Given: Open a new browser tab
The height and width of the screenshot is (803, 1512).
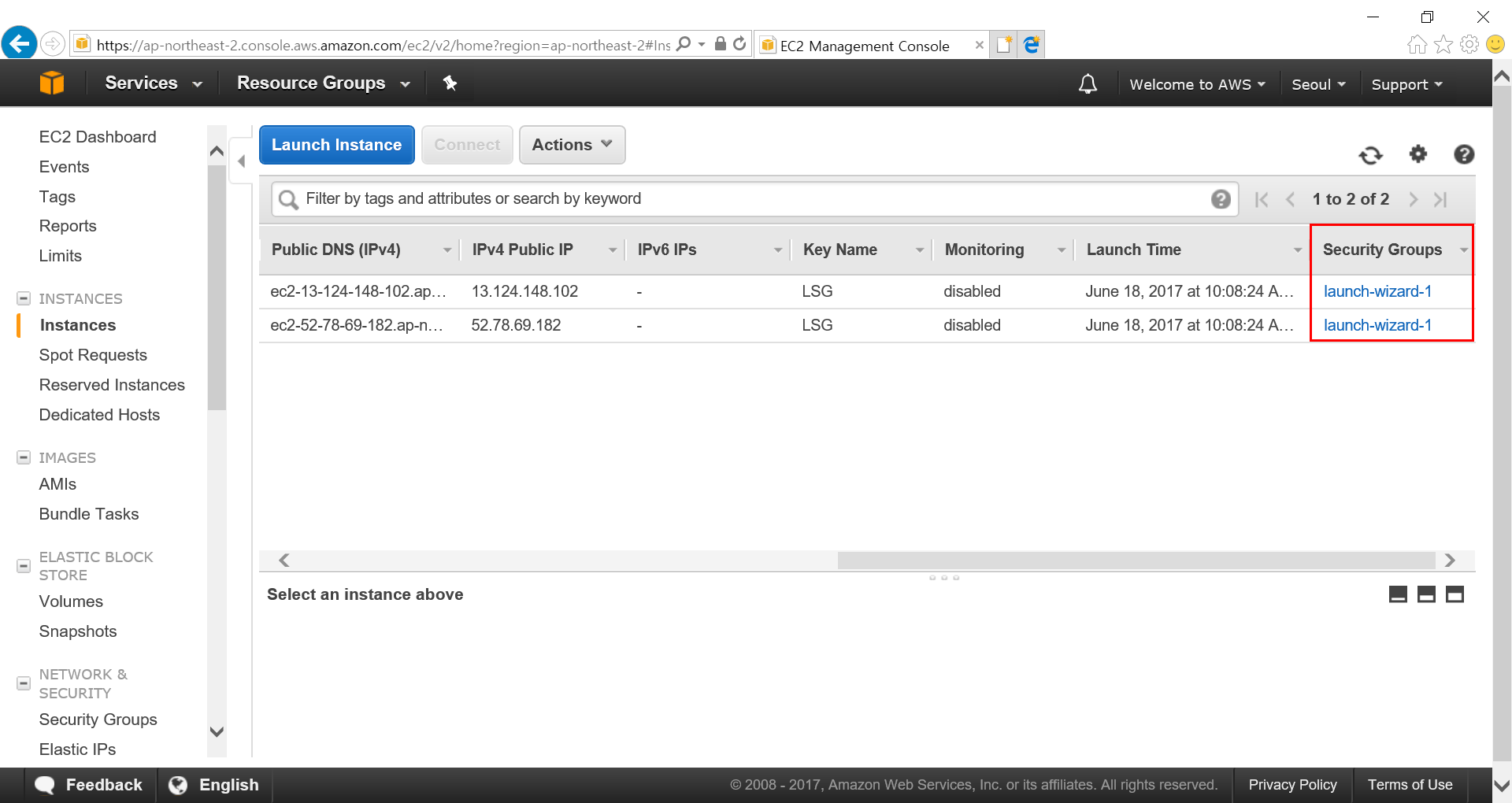Looking at the screenshot, I should tap(1003, 45).
